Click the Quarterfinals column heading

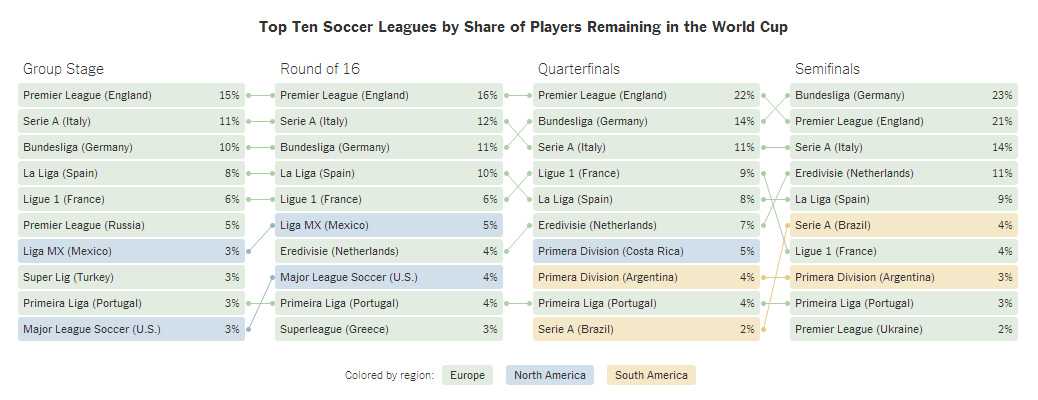click(x=578, y=69)
